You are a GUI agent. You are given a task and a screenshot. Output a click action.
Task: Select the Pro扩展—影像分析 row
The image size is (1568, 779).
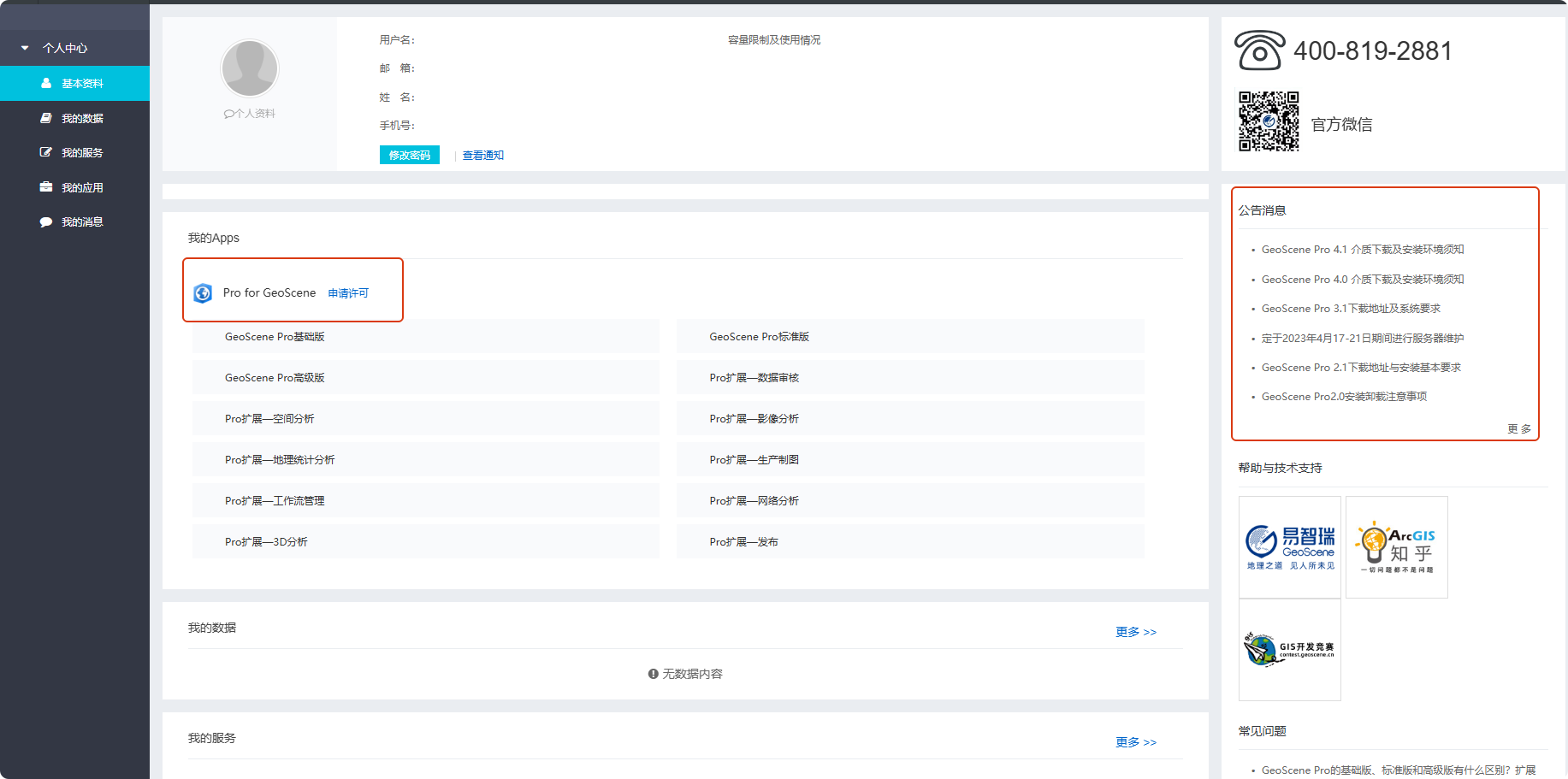coord(910,418)
